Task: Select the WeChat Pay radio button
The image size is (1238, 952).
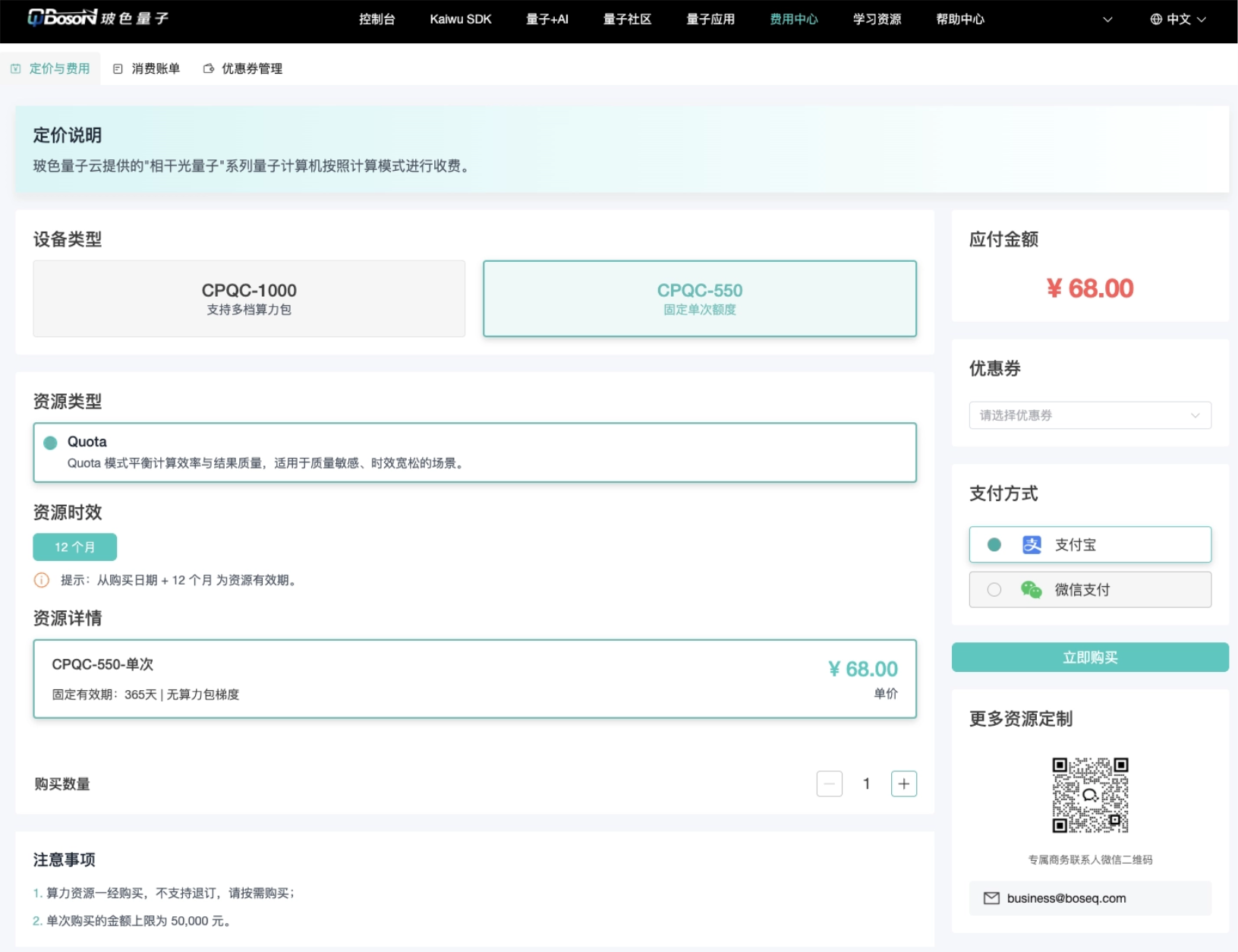Action: coord(994,590)
